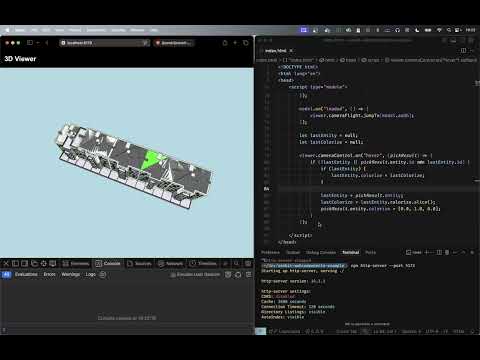Click the 'let lastEntity = null;' code line

328,135
